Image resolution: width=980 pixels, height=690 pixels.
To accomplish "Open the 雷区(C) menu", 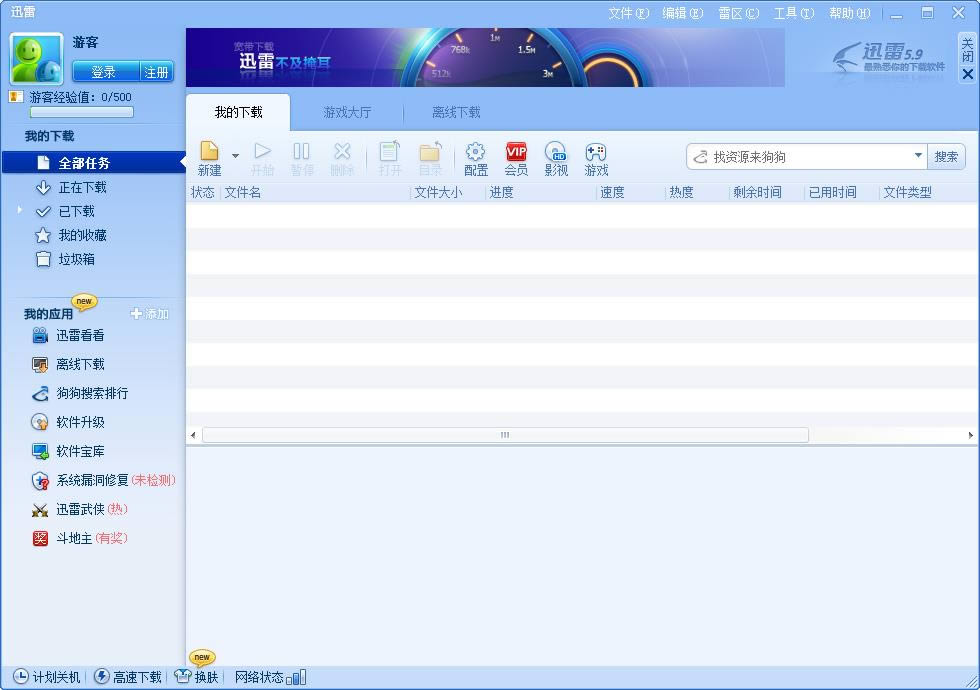I will tap(739, 13).
